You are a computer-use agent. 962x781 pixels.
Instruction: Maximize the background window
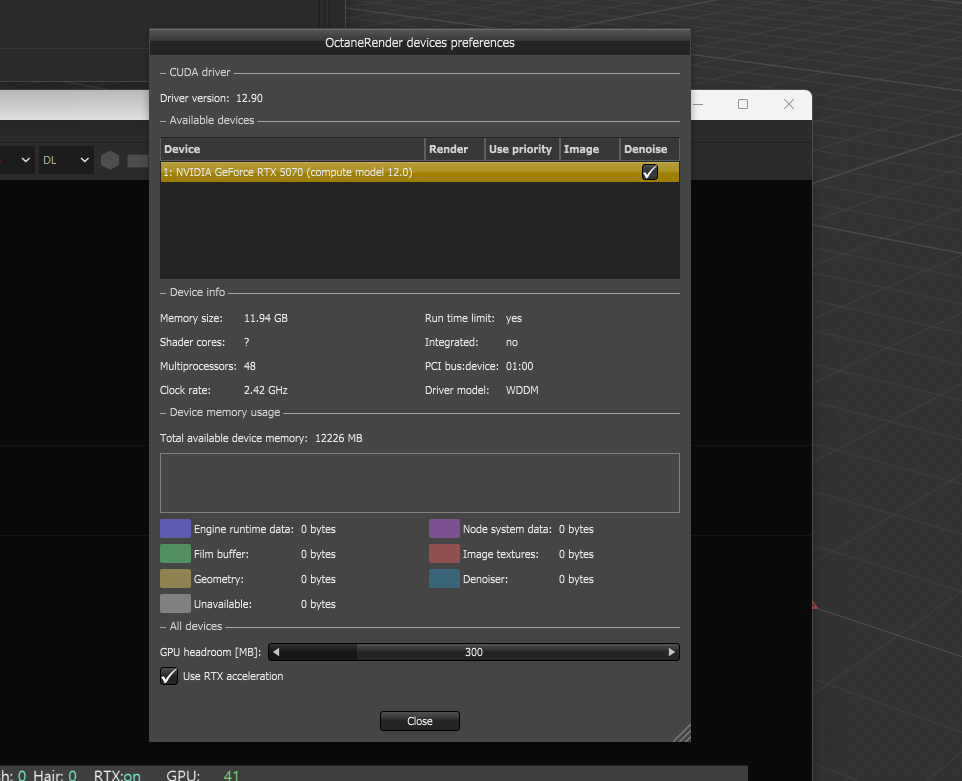(742, 104)
